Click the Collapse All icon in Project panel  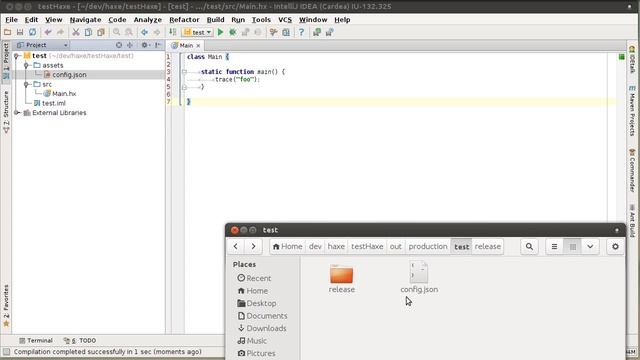click(130, 45)
